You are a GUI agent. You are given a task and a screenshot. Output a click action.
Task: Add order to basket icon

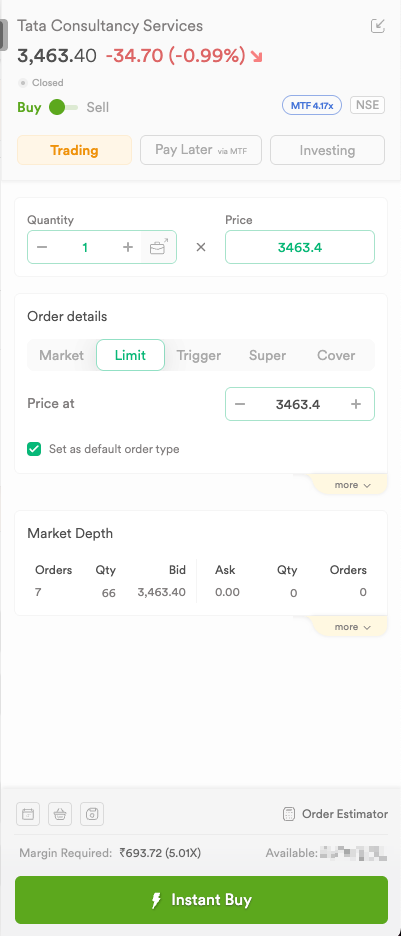(x=60, y=814)
